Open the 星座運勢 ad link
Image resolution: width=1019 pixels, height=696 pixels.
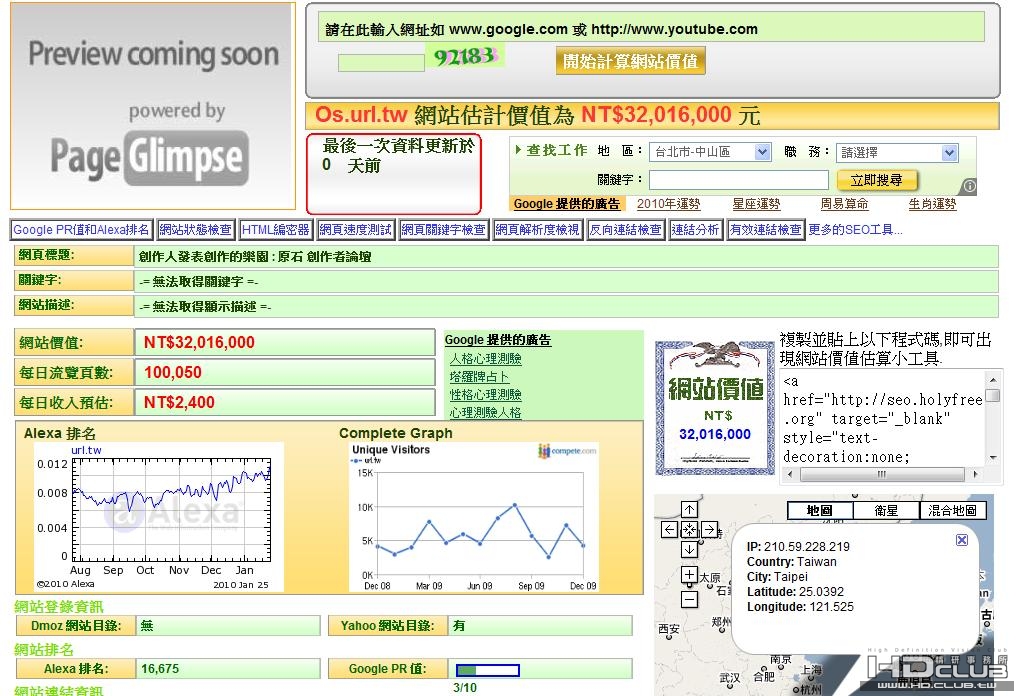(756, 204)
